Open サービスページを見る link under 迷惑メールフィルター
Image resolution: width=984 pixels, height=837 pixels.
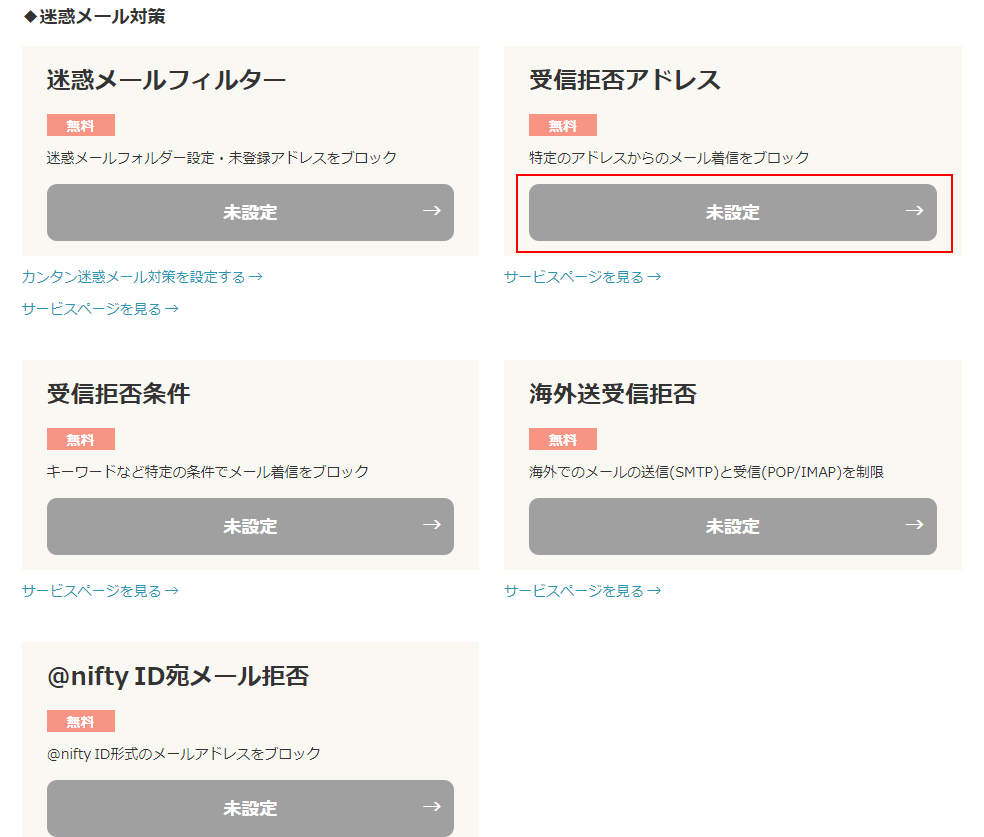click(x=100, y=309)
